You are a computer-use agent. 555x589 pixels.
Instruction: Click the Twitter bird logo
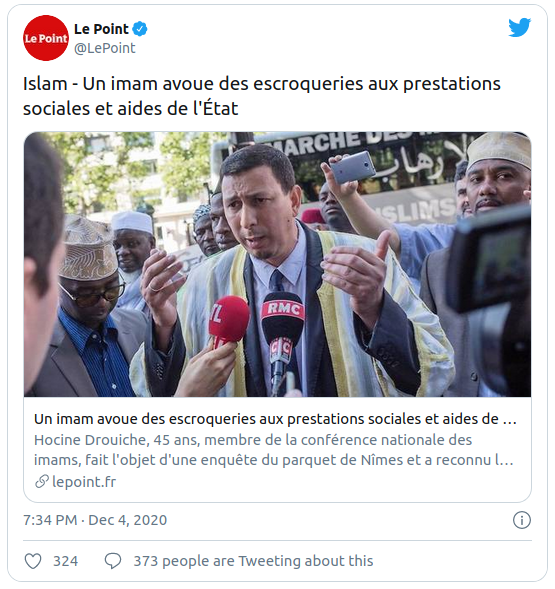(x=519, y=27)
